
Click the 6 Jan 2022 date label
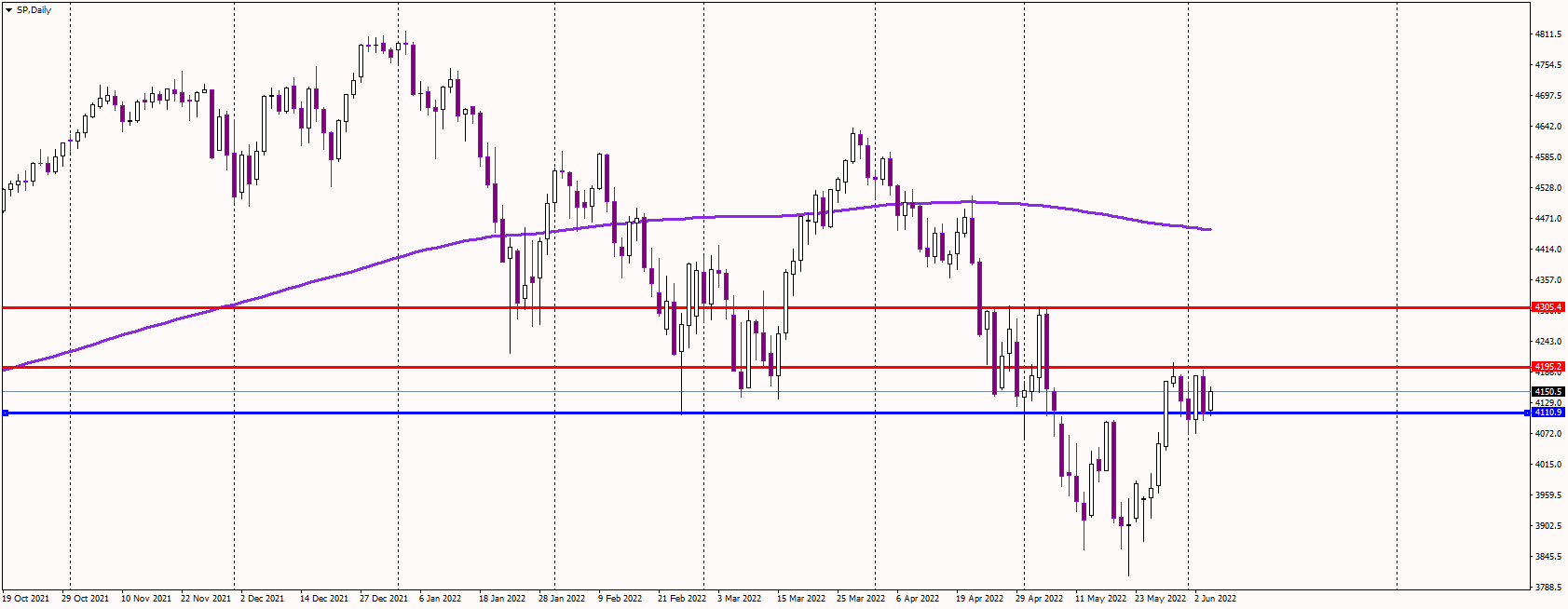(x=440, y=599)
